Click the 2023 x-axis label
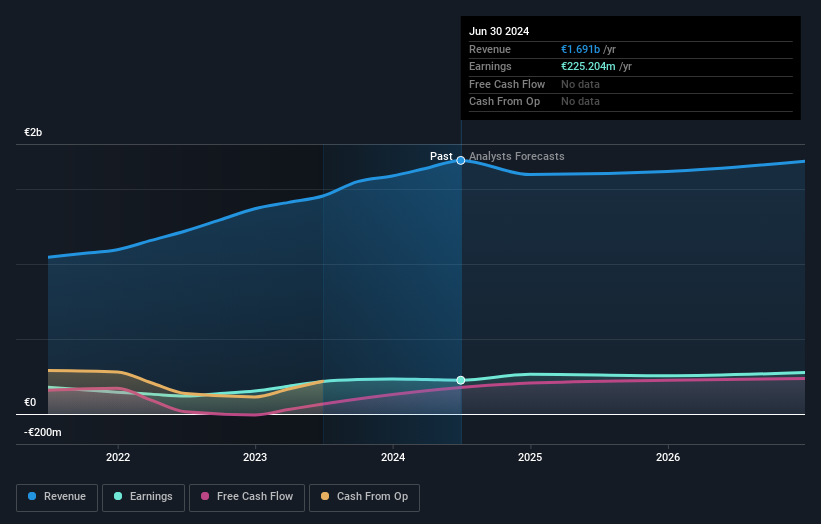Viewport: 821px width, 524px height. pyautogui.click(x=255, y=458)
